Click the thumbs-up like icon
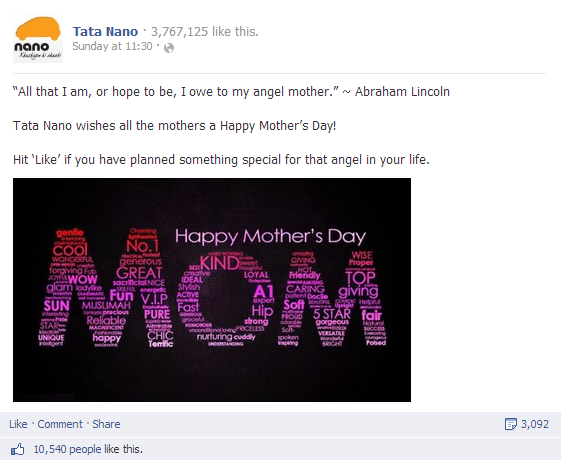Image resolution: width=562 pixels, height=461 pixels. point(17,449)
